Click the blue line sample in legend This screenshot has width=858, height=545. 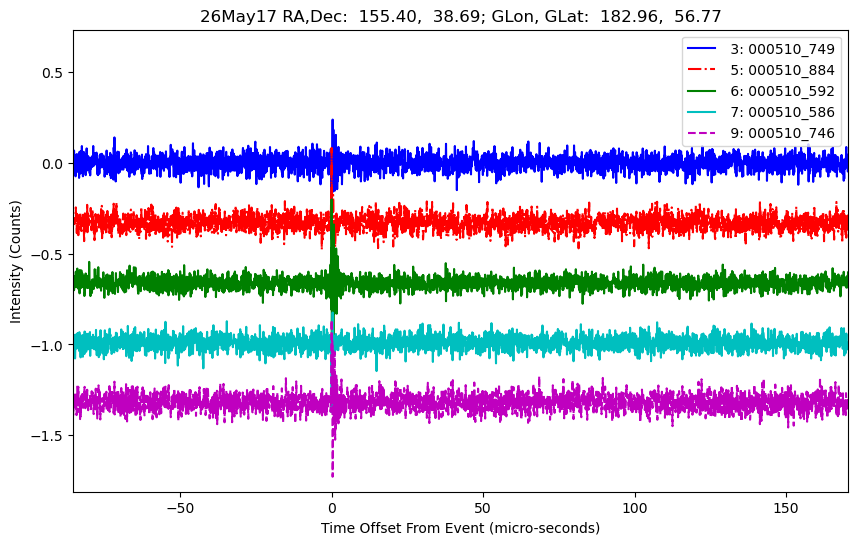(702, 49)
